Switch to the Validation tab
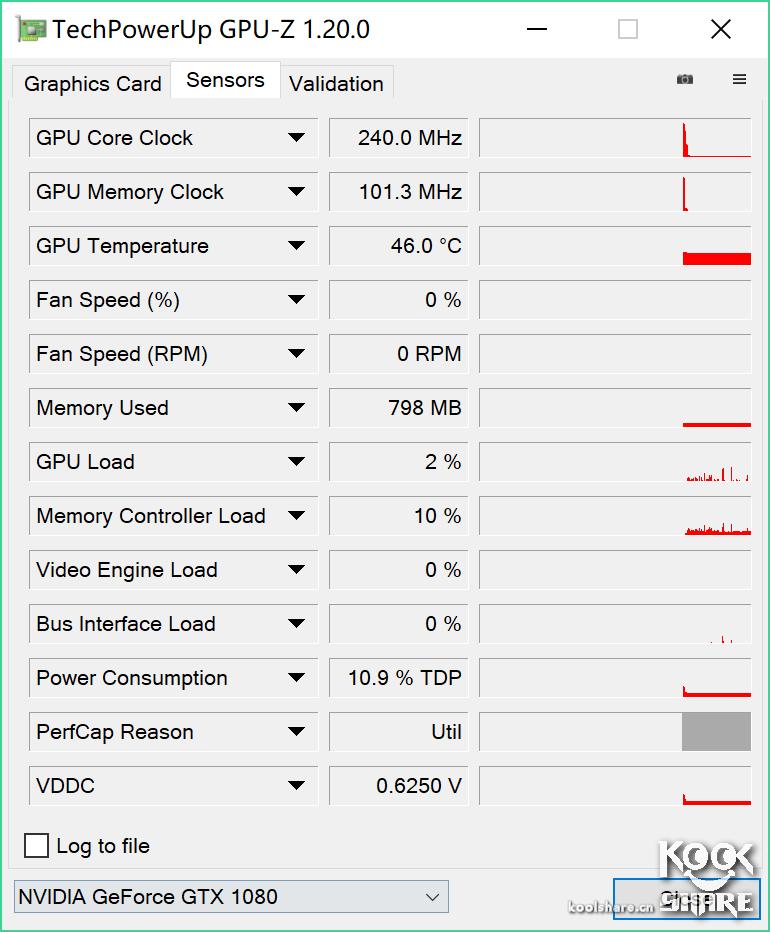The height and width of the screenshot is (932, 770). pyautogui.click(x=336, y=84)
